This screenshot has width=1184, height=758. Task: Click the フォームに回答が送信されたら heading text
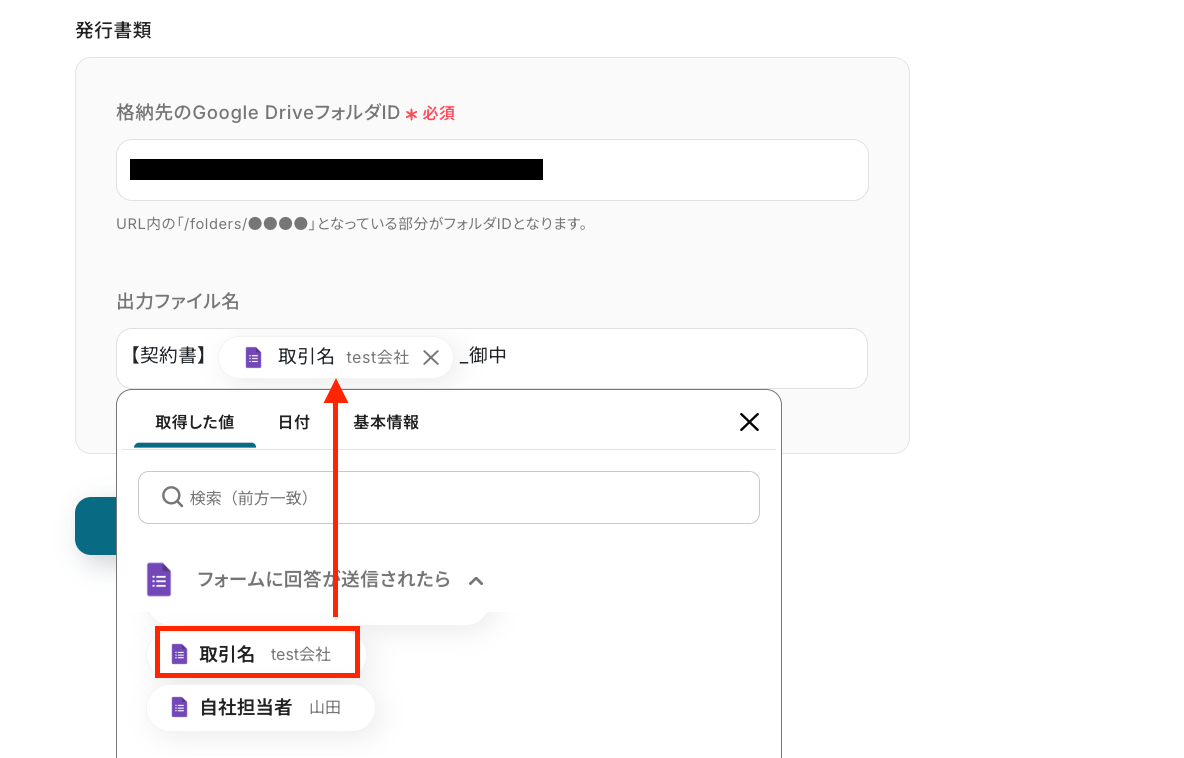pos(323,580)
